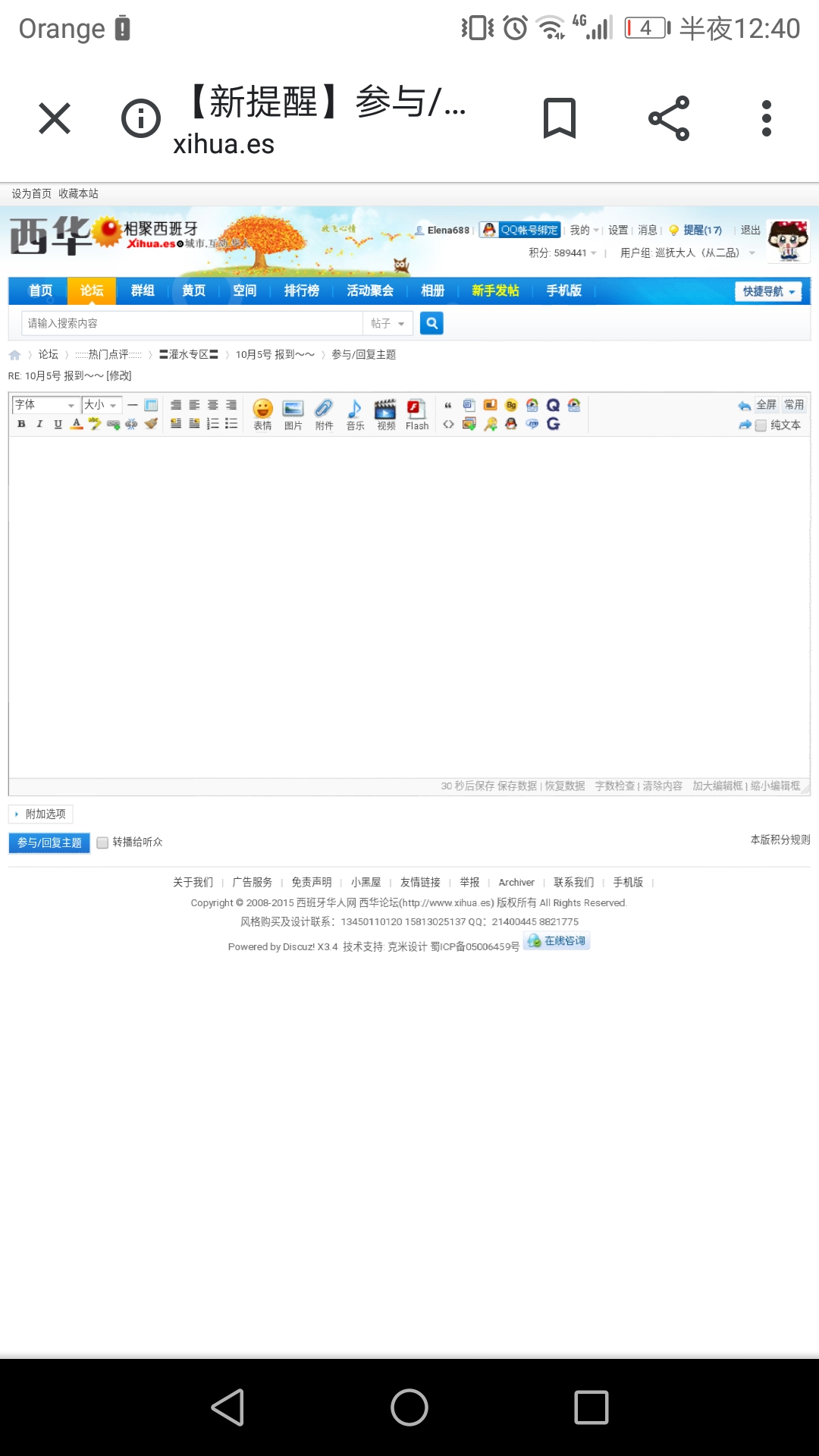Tap the Android back navigation button
The image size is (819, 1456).
[227, 1407]
